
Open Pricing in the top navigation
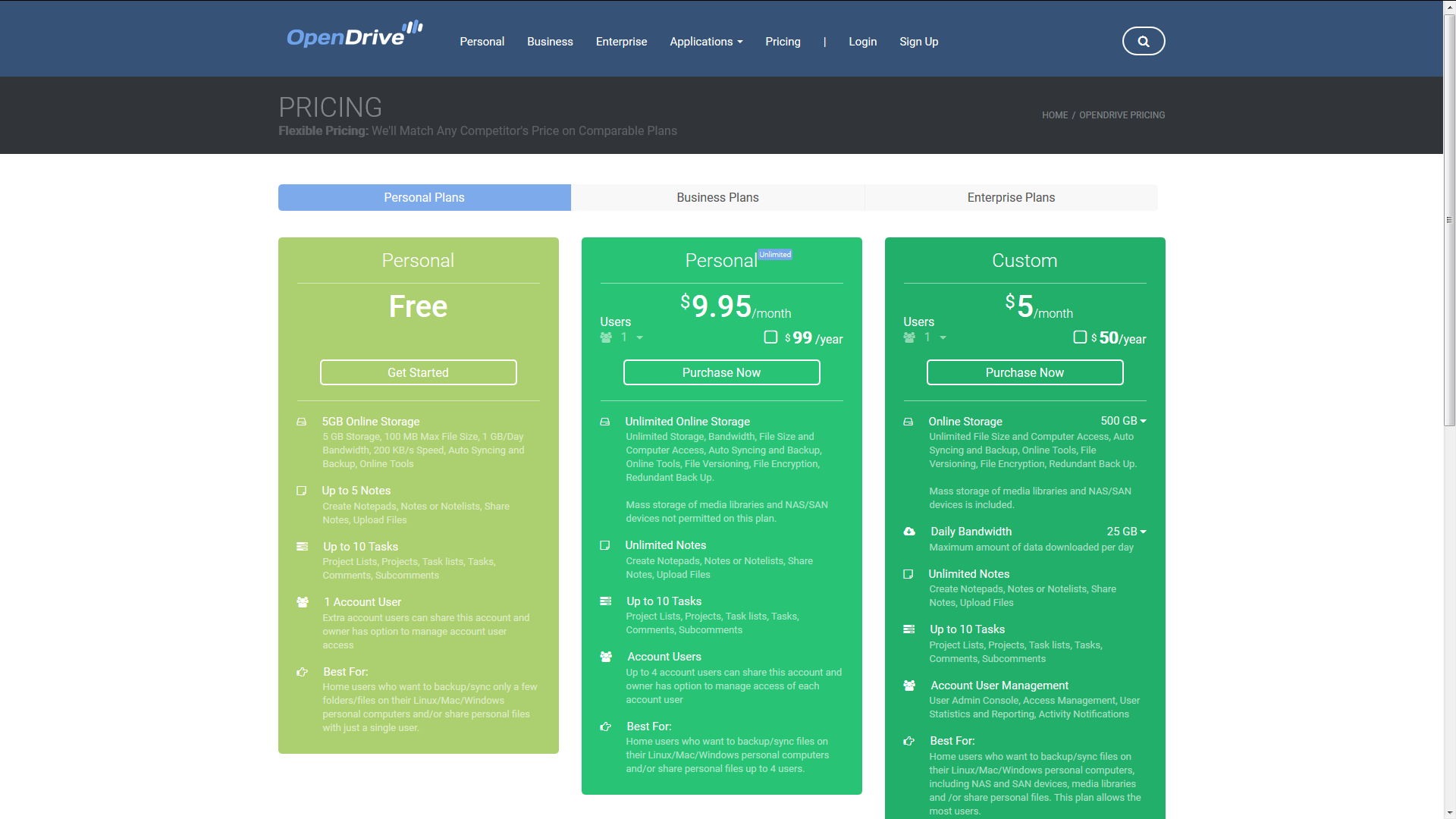[x=783, y=42]
